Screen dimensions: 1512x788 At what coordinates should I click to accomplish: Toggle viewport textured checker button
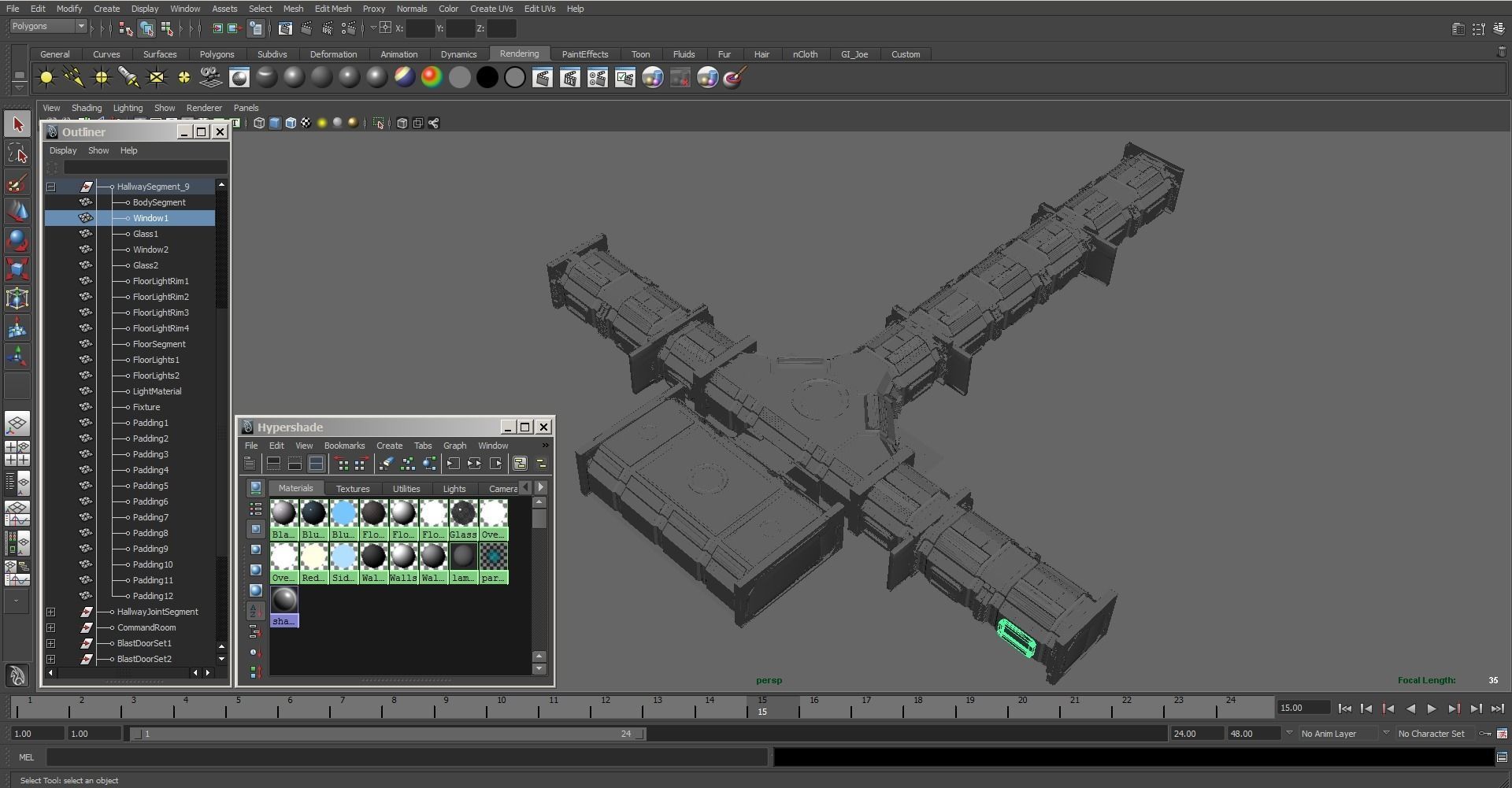306,123
